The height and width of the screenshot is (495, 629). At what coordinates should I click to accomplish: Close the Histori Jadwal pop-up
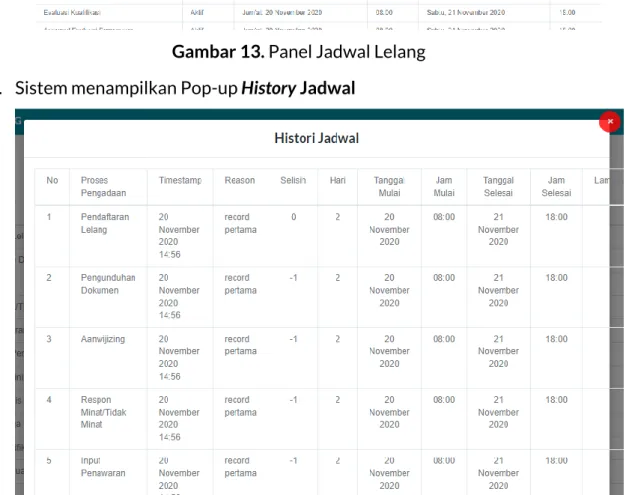[610, 122]
